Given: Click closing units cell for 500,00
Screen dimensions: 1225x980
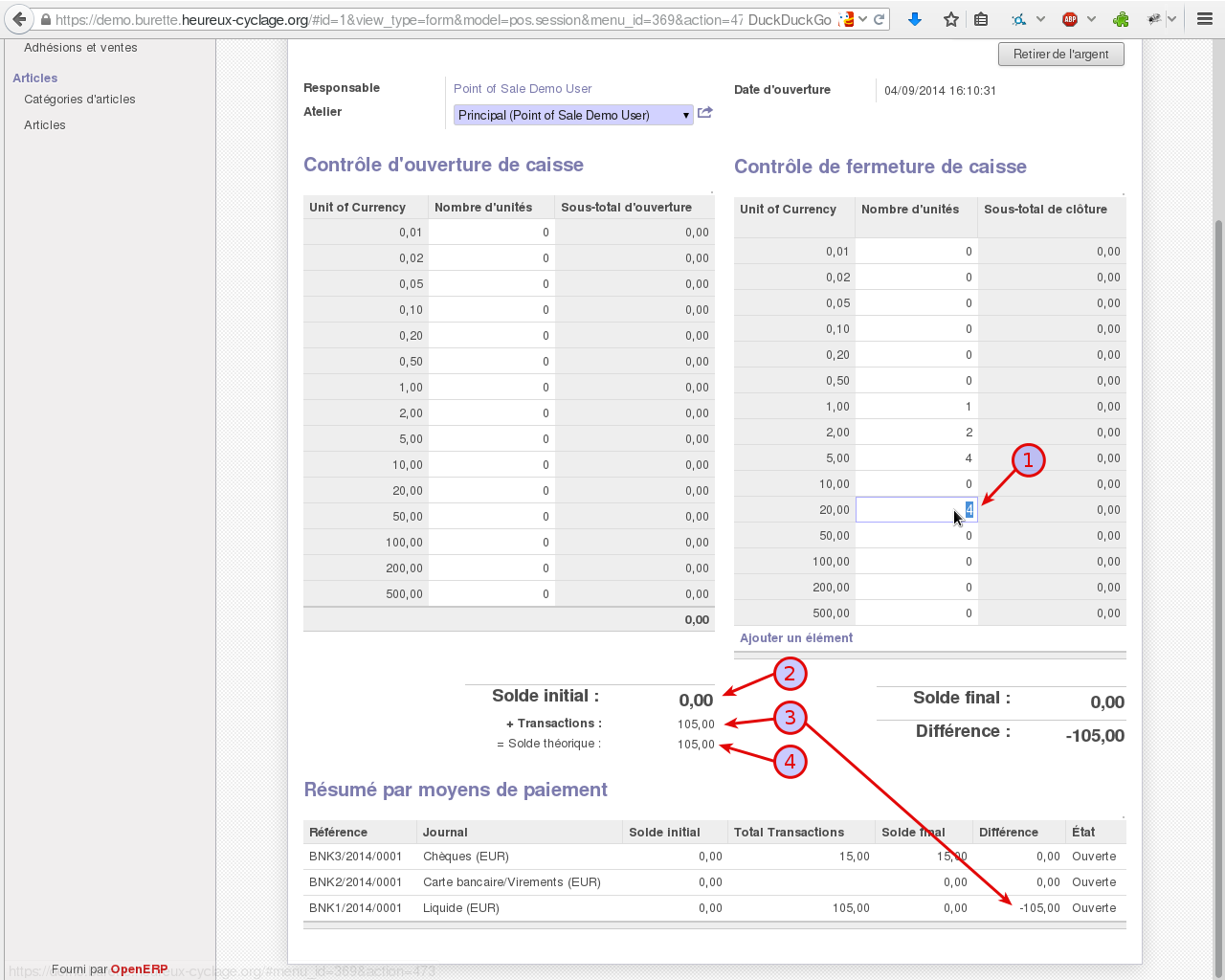Looking at the screenshot, I should coord(916,613).
